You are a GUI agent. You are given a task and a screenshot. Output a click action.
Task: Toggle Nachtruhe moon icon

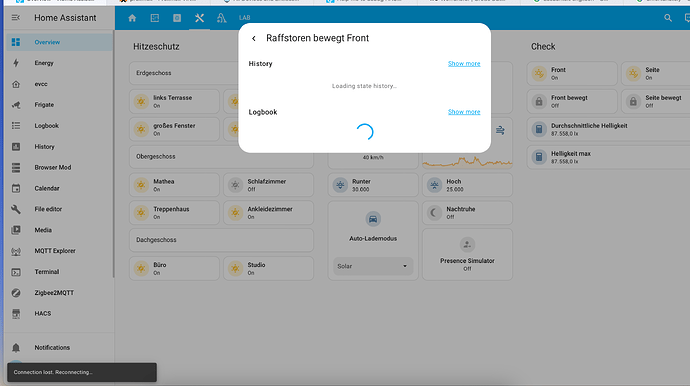coord(434,213)
